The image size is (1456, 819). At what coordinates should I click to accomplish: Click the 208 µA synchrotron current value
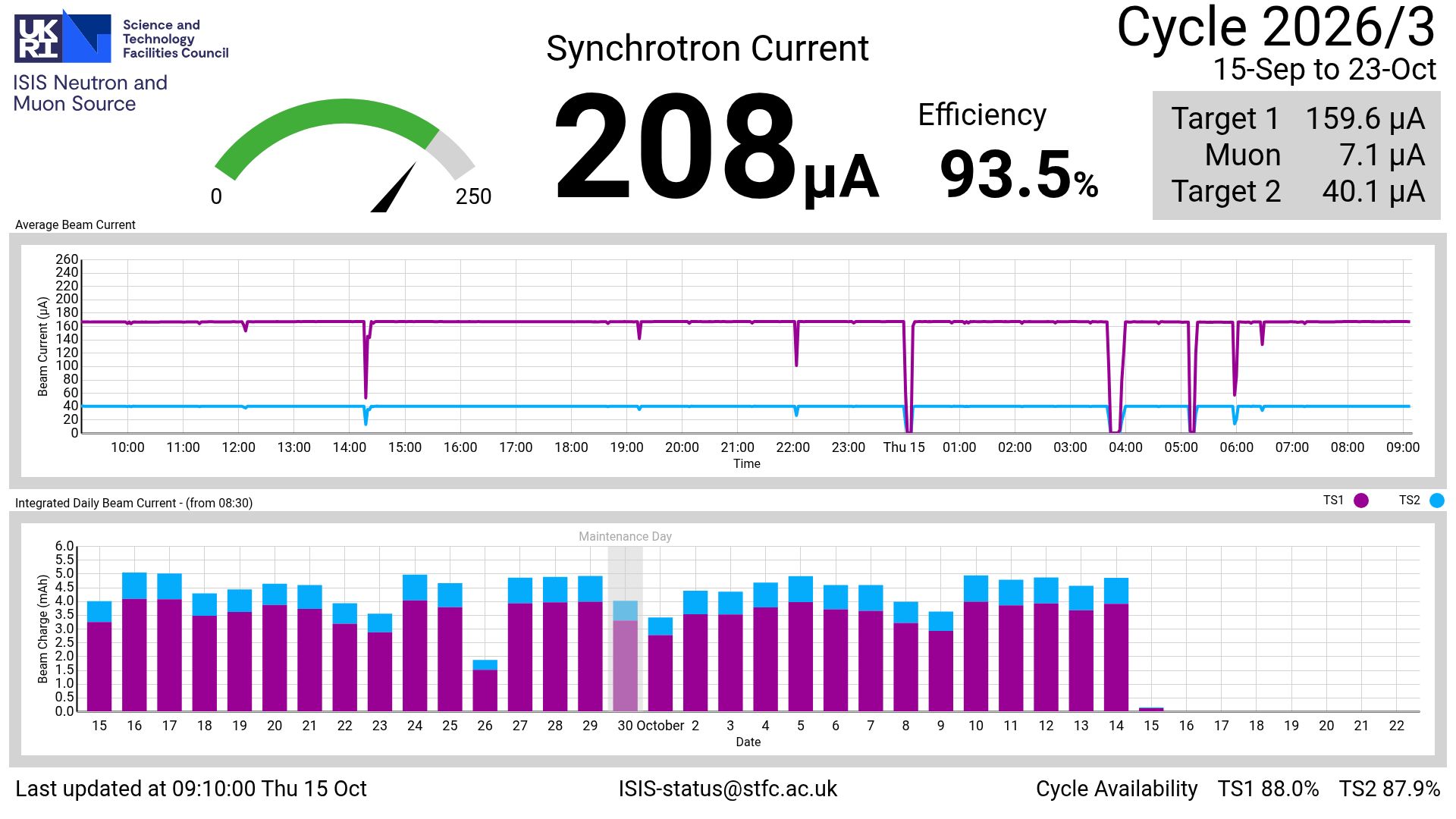[x=716, y=148]
